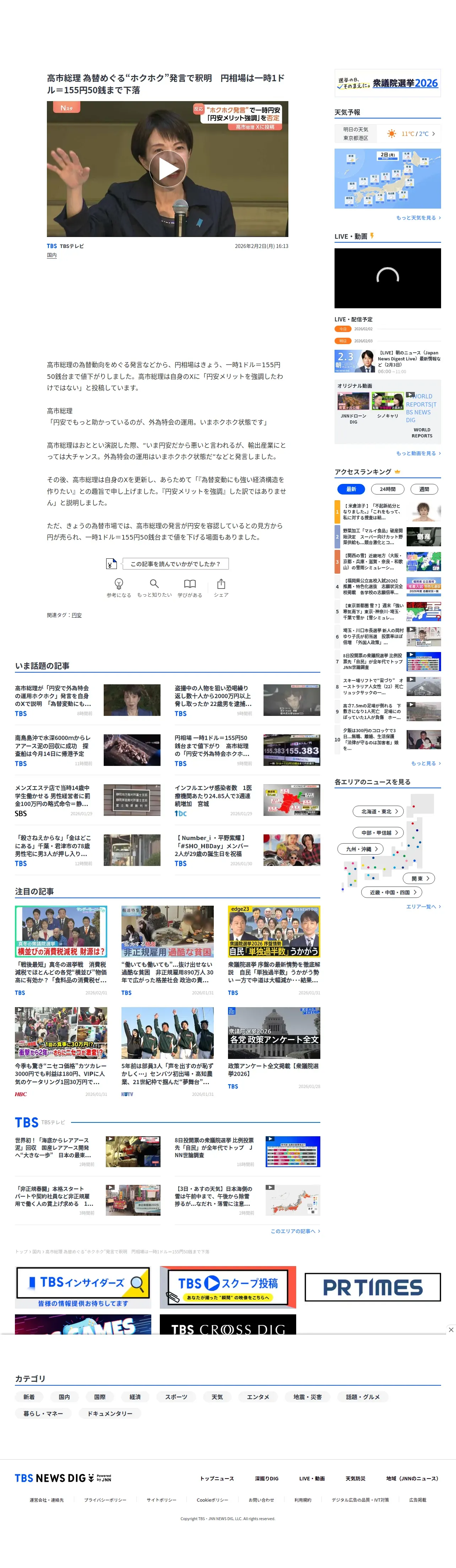
Task: Open ranking article on 川口市長選挙
Action: (388, 637)
